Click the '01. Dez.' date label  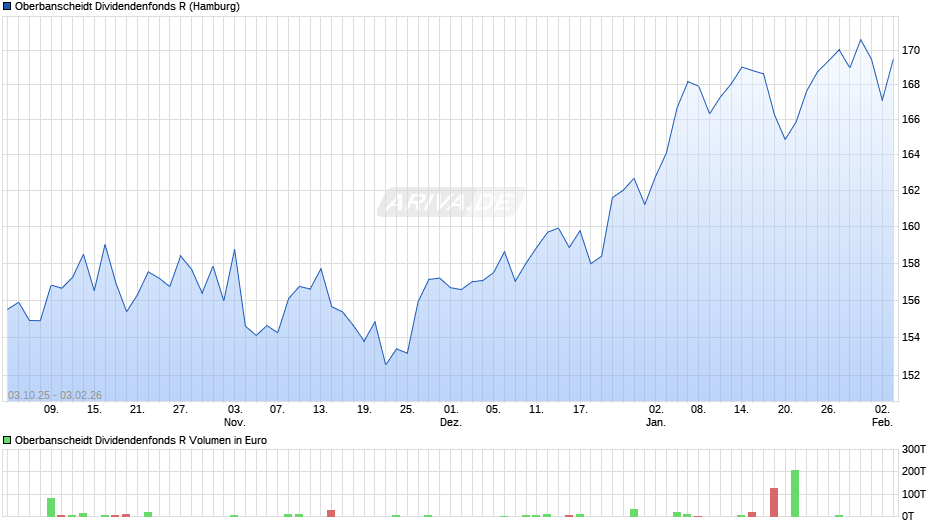point(451,416)
